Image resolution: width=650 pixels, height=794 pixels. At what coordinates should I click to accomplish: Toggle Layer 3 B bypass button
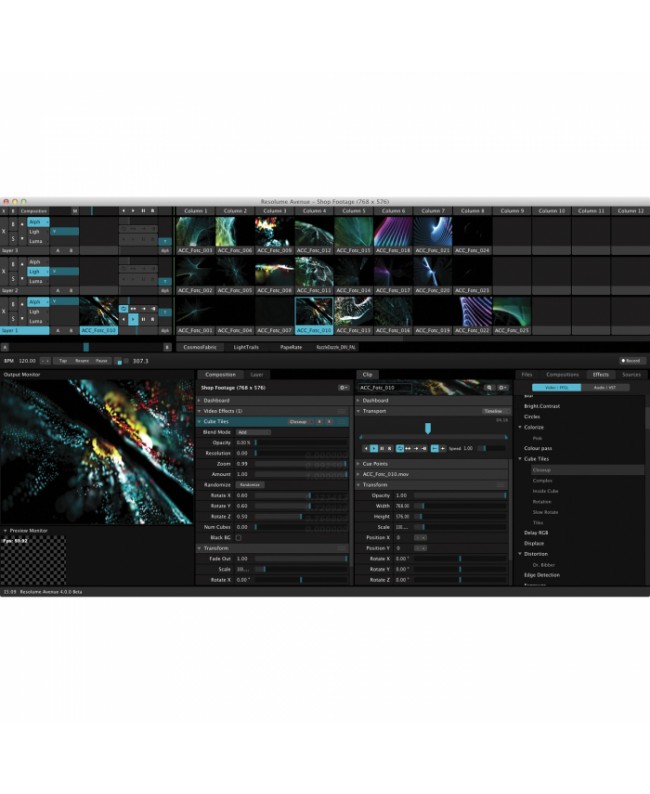[x=13, y=223]
